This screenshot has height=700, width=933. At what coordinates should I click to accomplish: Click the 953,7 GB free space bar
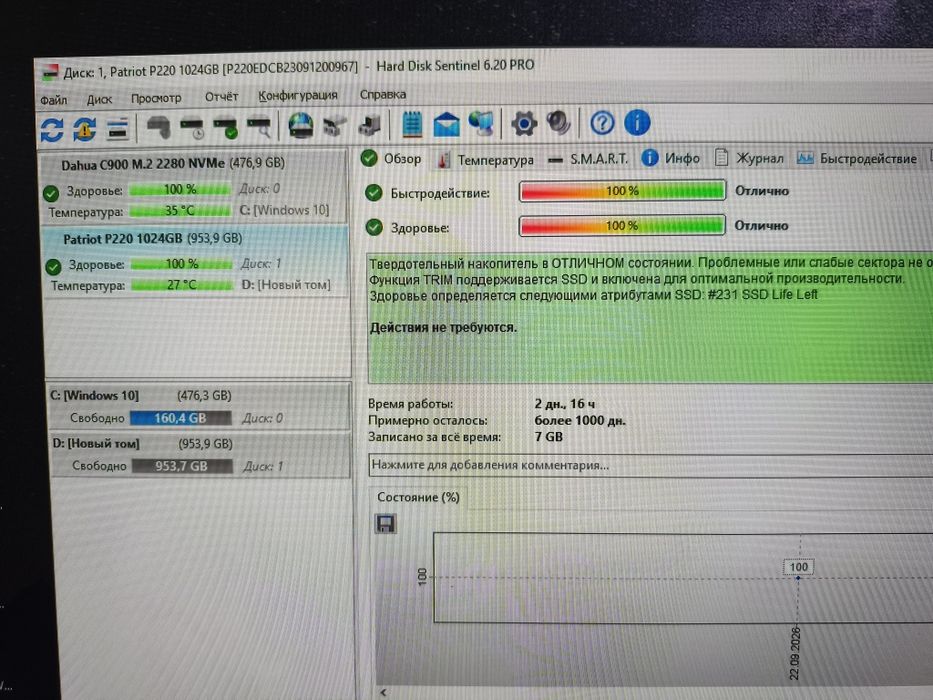181,466
